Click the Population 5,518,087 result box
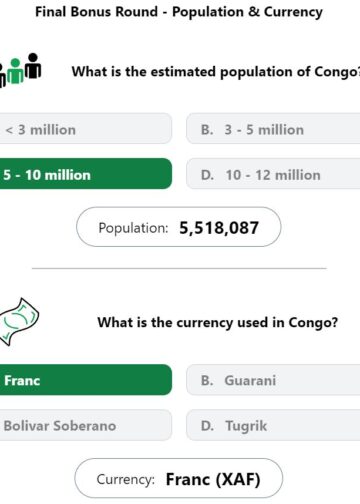Image resolution: width=360 pixels, height=504 pixels. click(179, 227)
